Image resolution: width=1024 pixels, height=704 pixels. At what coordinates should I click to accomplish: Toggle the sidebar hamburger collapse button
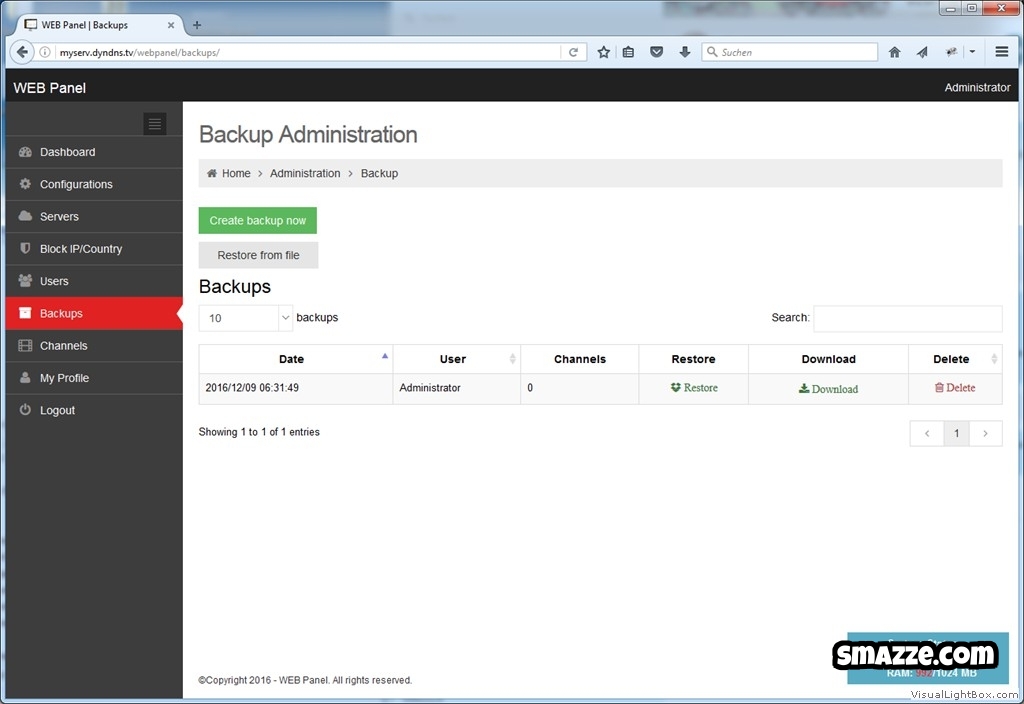(155, 123)
